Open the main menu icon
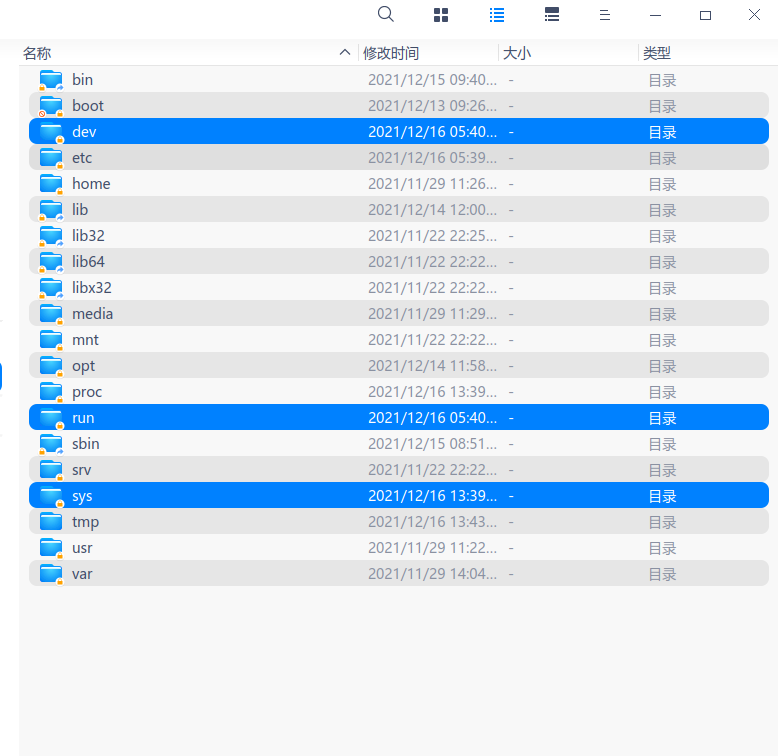The width and height of the screenshot is (778, 756). coord(604,15)
